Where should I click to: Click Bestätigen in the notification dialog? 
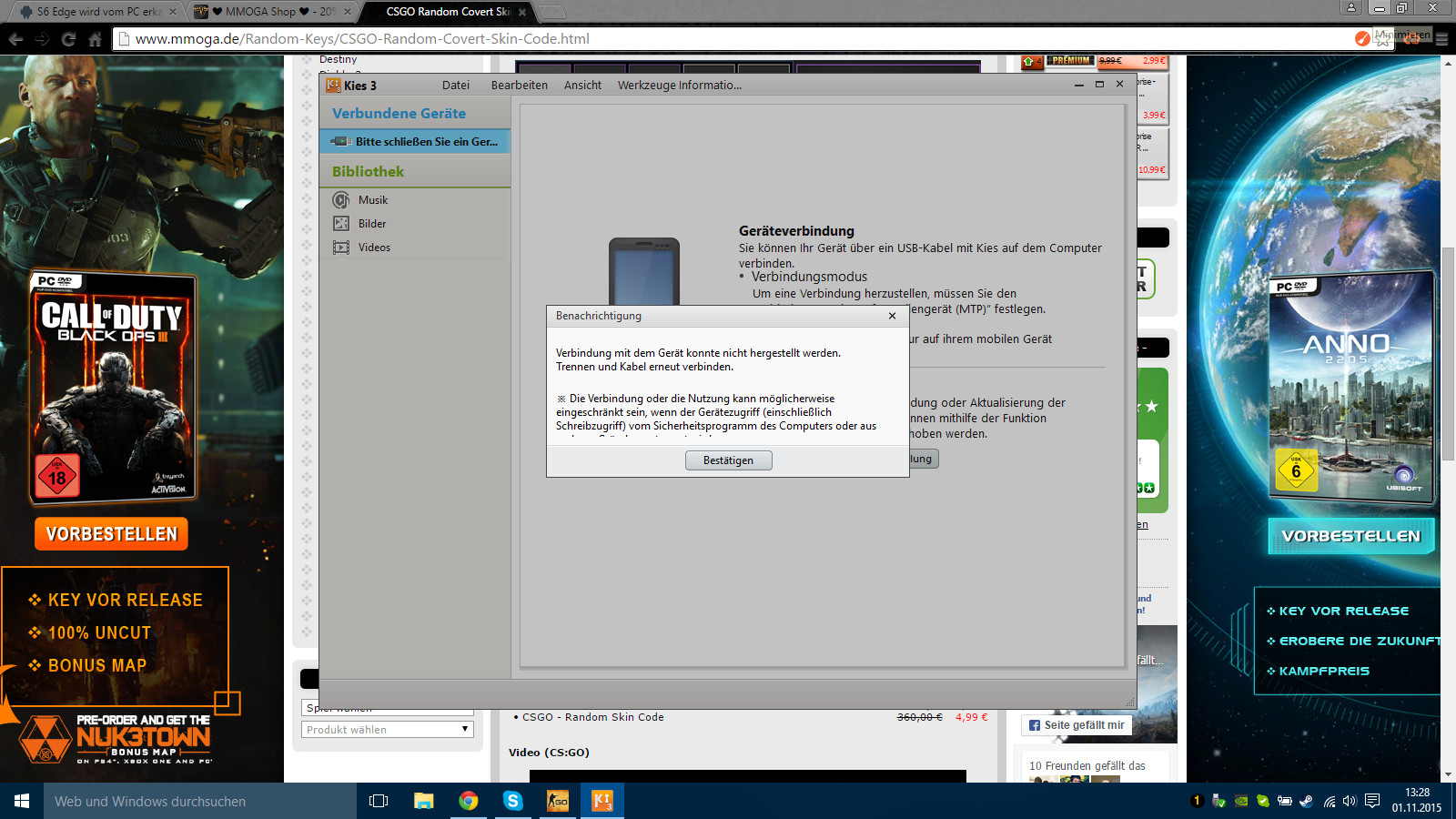pyautogui.click(x=728, y=460)
